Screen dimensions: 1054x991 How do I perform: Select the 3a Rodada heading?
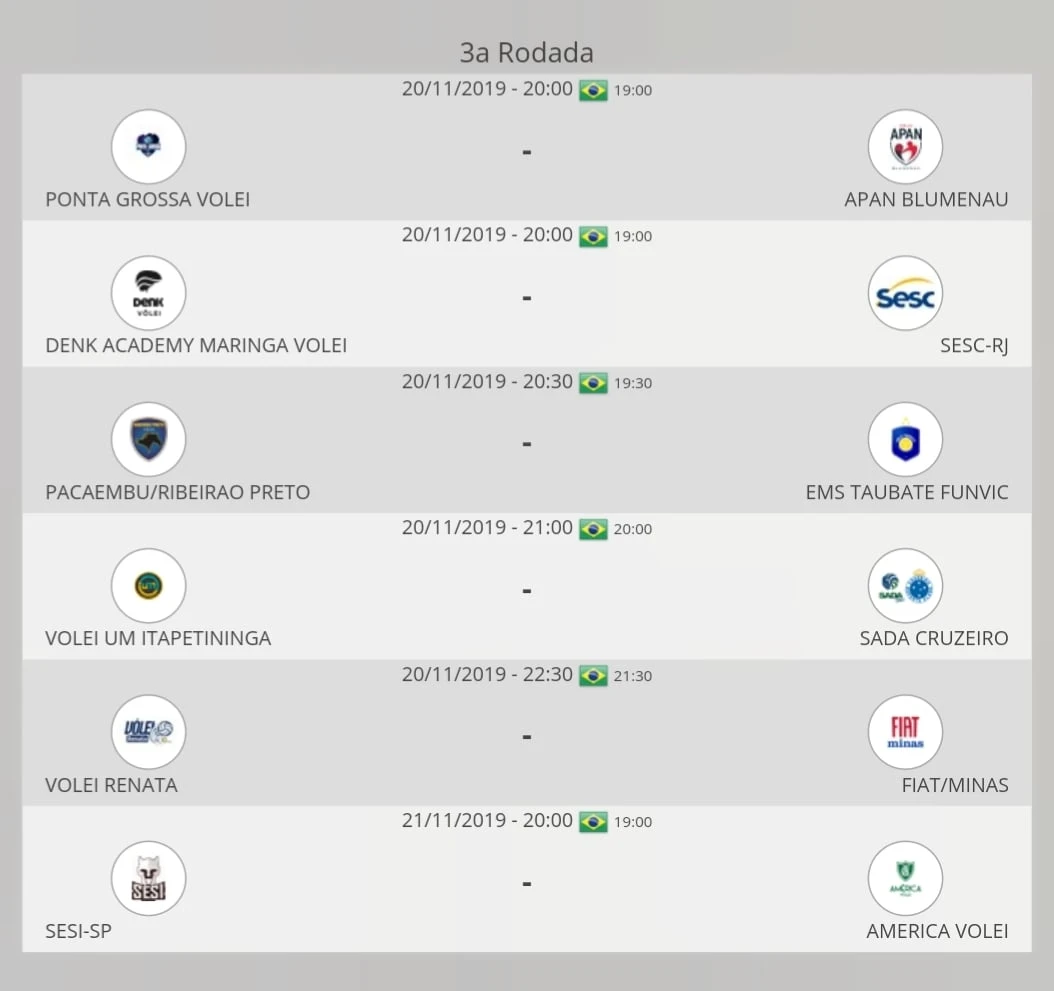click(526, 53)
